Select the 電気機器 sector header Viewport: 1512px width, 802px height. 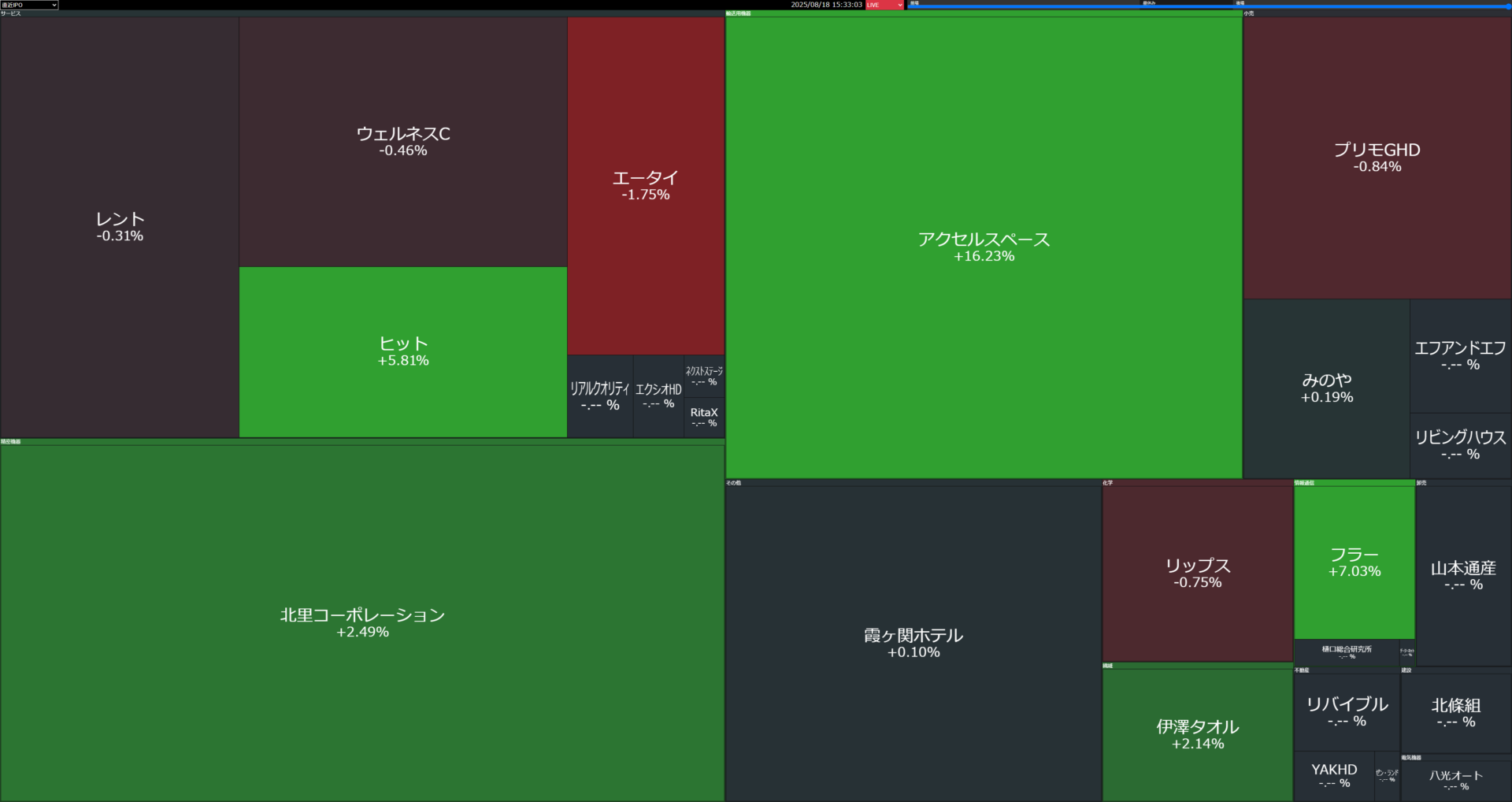point(1456,758)
